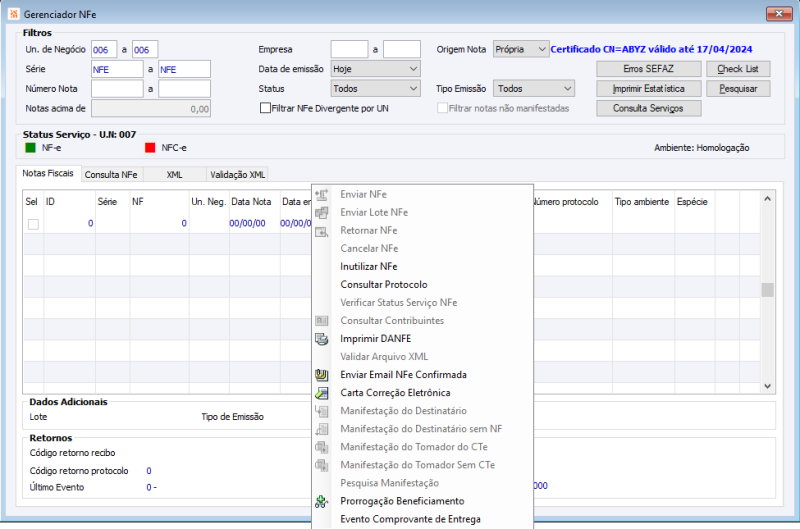Choose Inutilizar NFe from context menu

click(x=368, y=267)
